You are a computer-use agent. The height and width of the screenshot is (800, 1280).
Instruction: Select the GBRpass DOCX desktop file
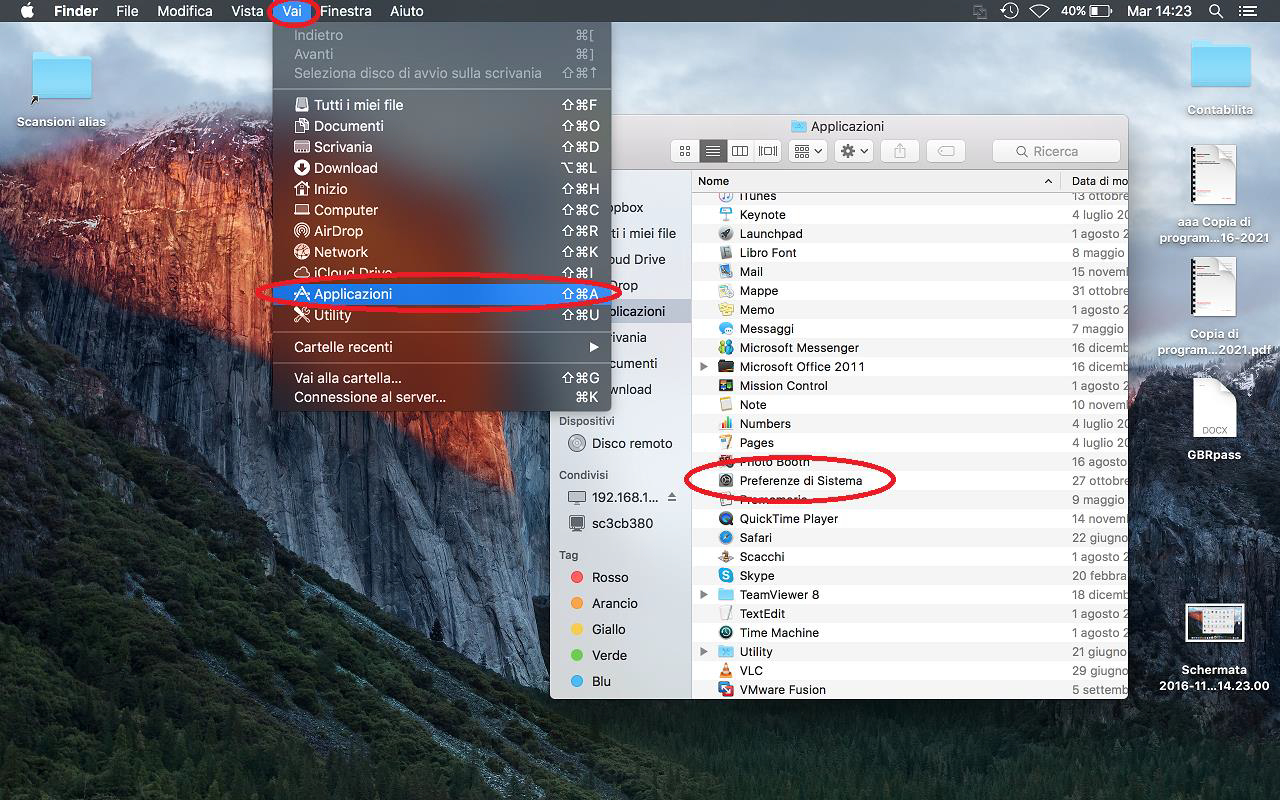click(1214, 408)
